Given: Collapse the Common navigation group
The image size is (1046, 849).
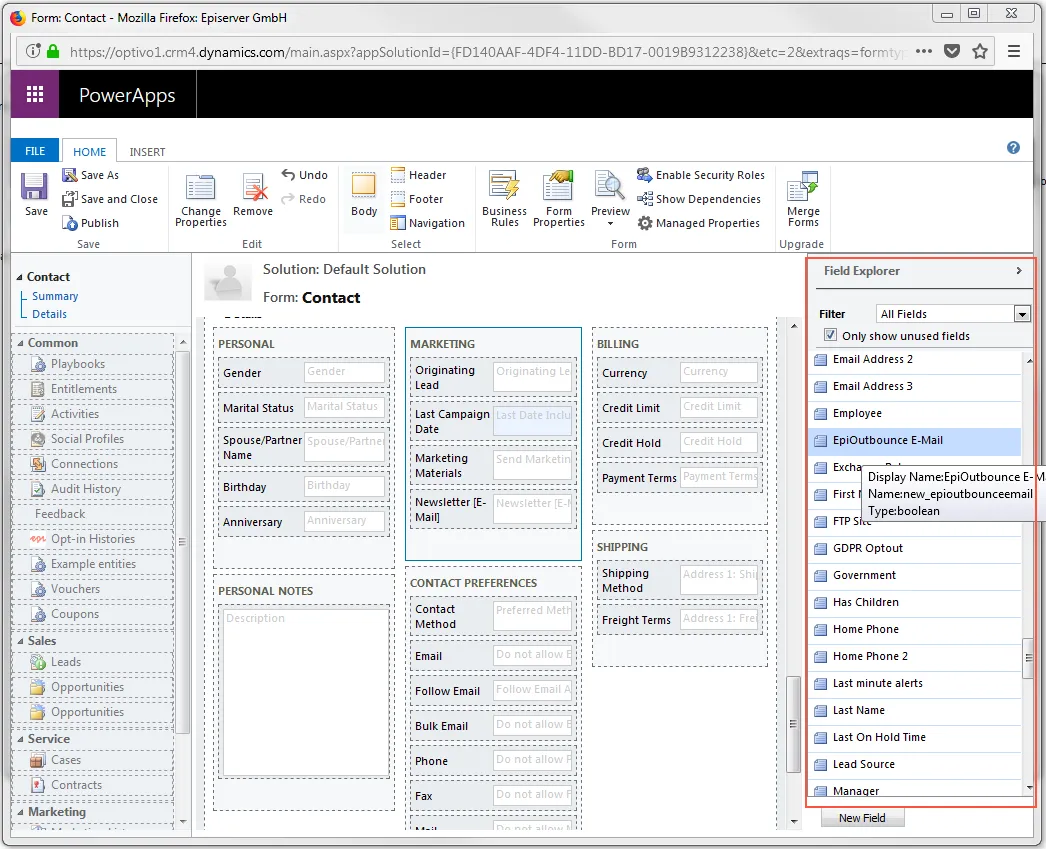Looking at the screenshot, I should click(x=20, y=343).
